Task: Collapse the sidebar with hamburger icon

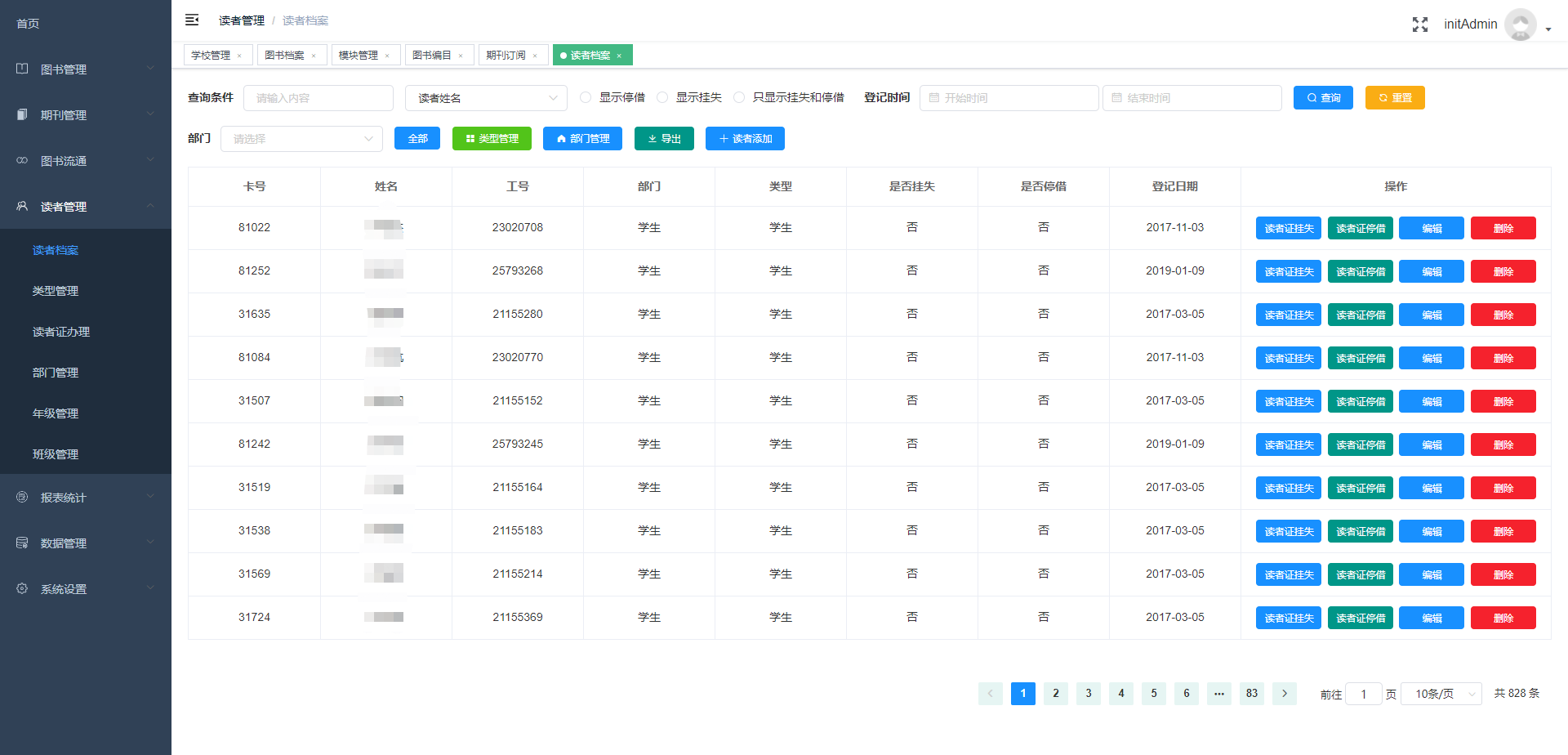Action: pos(192,20)
